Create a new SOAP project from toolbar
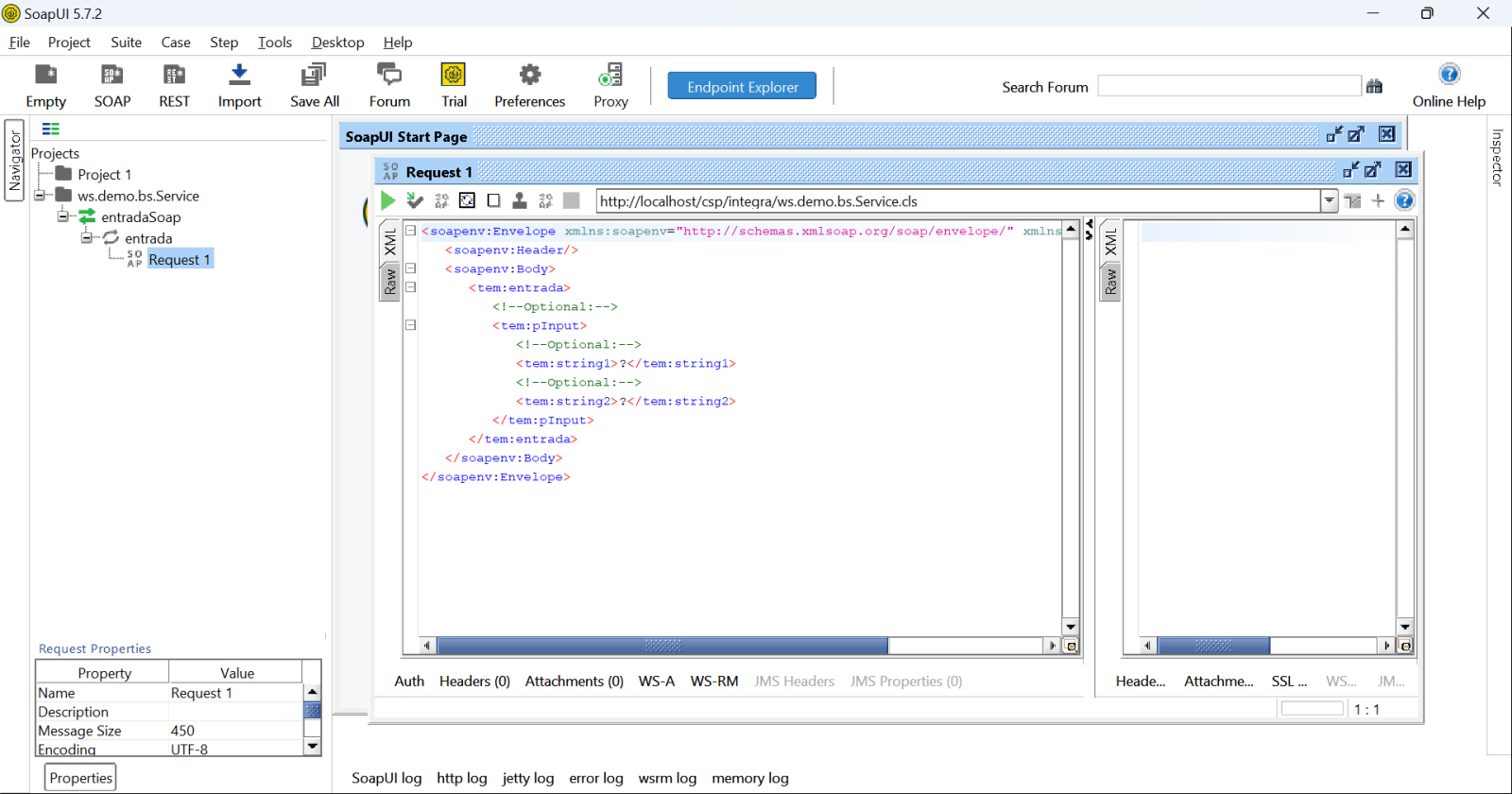The height and width of the screenshot is (794, 1512). click(x=112, y=76)
